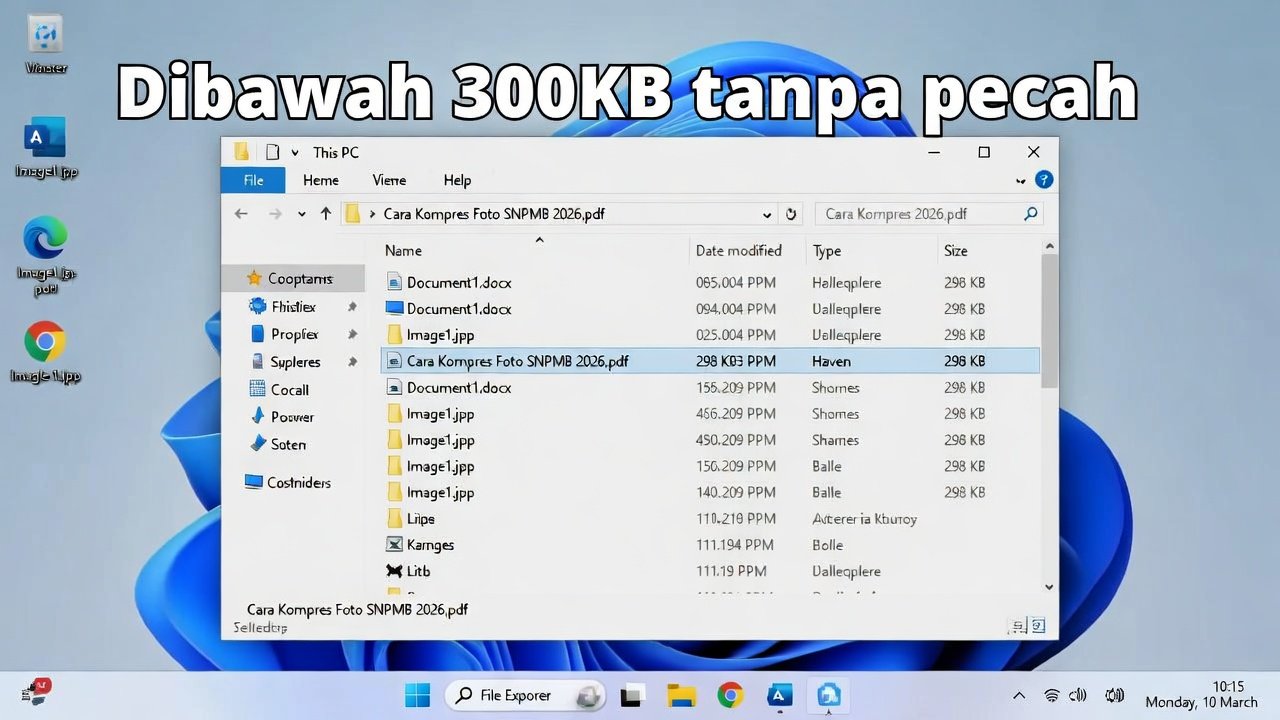Open the Windows Start menu
1280x720 pixels.
(x=417, y=695)
